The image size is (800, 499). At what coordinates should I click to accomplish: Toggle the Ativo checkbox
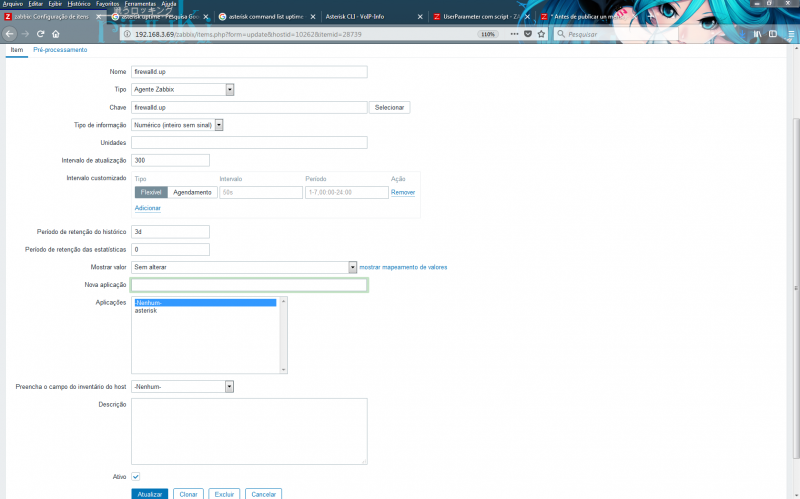click(136, 477)
